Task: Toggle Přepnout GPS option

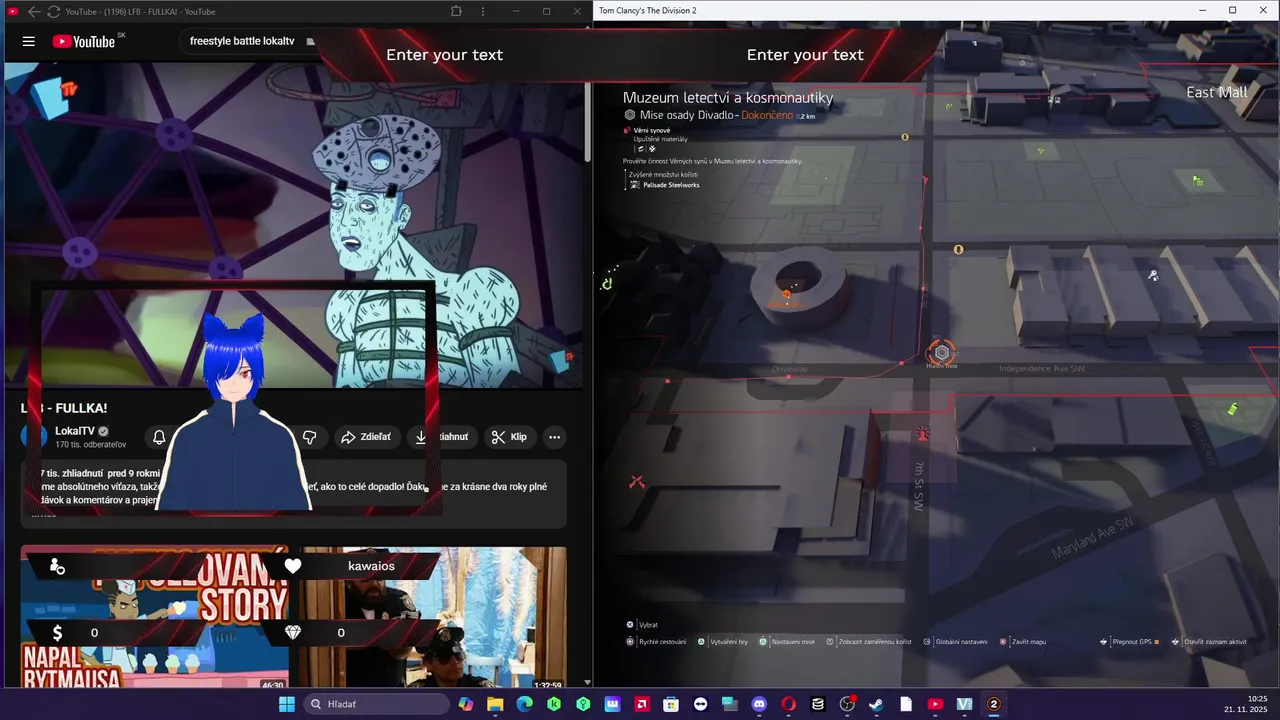Action: pyautogui.click(x=1129, y=641)
